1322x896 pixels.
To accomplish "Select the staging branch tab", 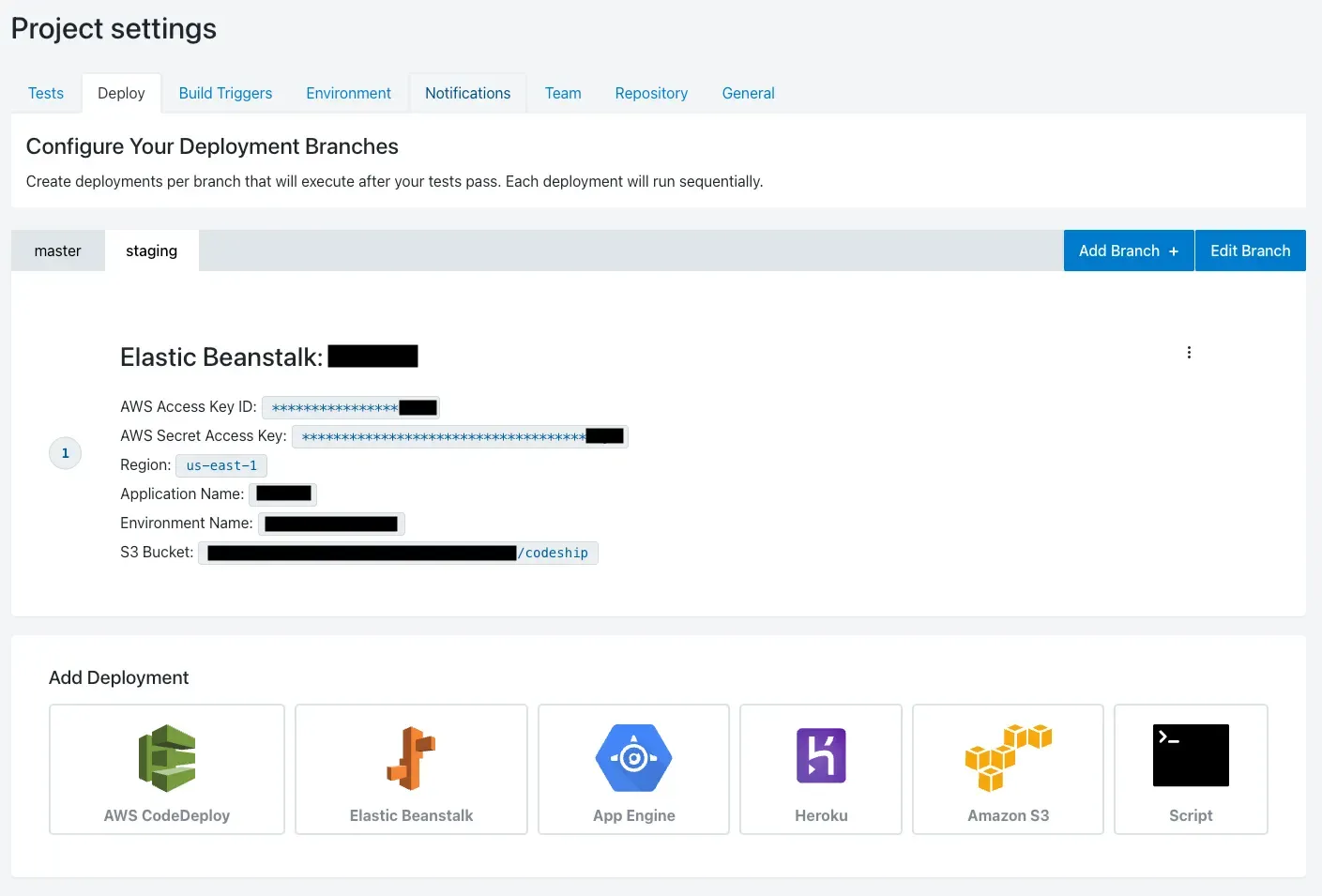I will coord(151,251).
